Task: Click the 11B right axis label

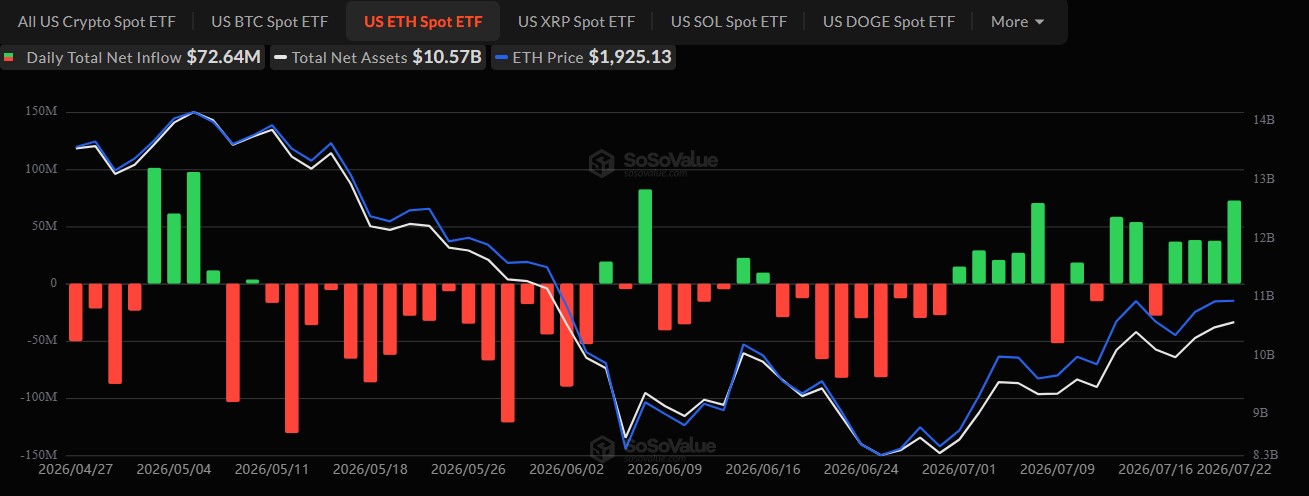Action: (x=1263, y=296)
